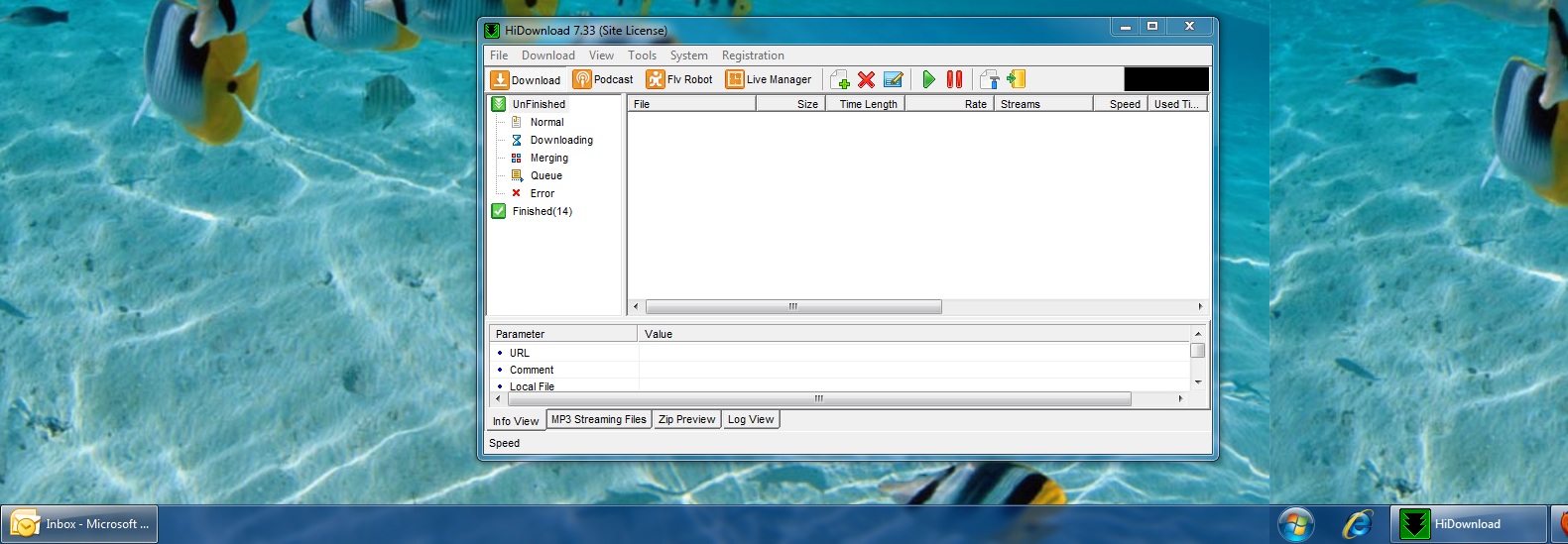The width and height of the screenshot is (1568, 544).
Task: Select Finished(14) in the tree
Action: (542, 211)
